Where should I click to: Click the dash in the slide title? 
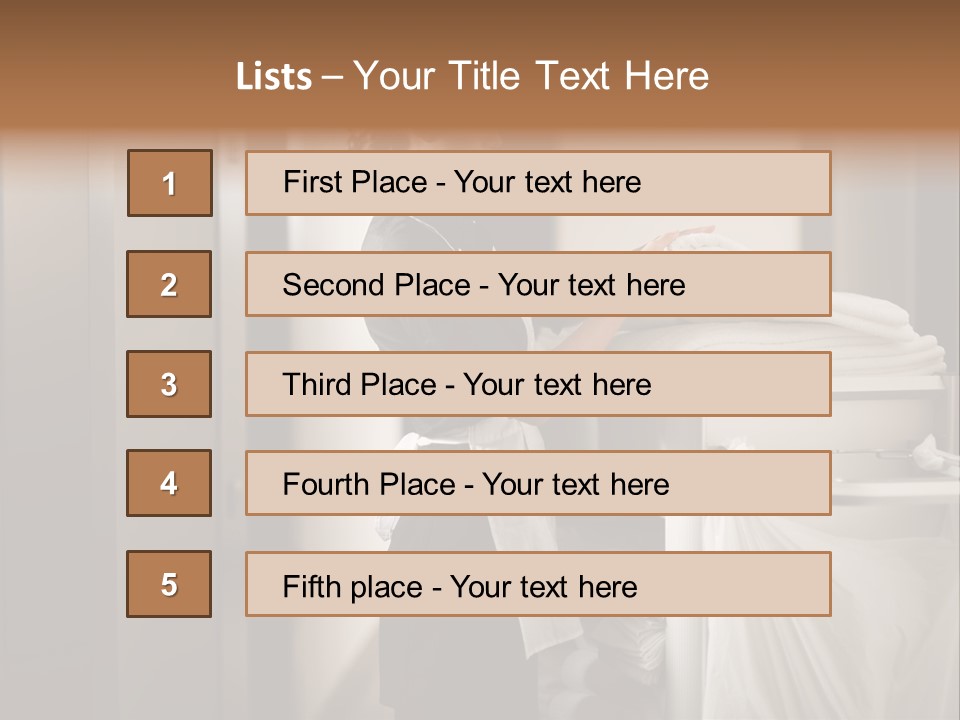pyautogui.click(x=332, y=77)
